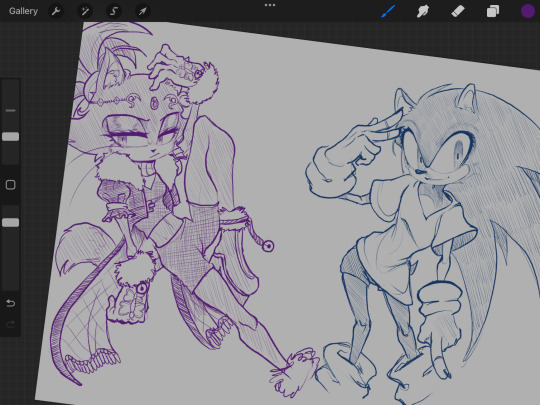Undo the last stroke
Viewport: 540px width, 405px height.
coord(11,303)
